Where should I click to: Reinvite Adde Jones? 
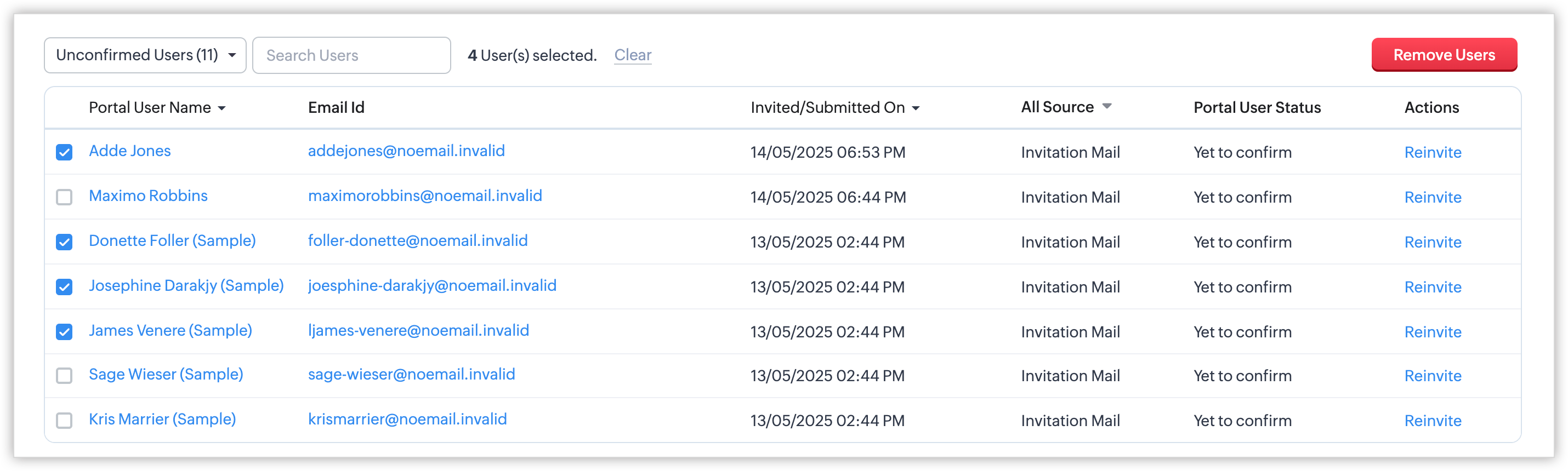click(1432, 152)
